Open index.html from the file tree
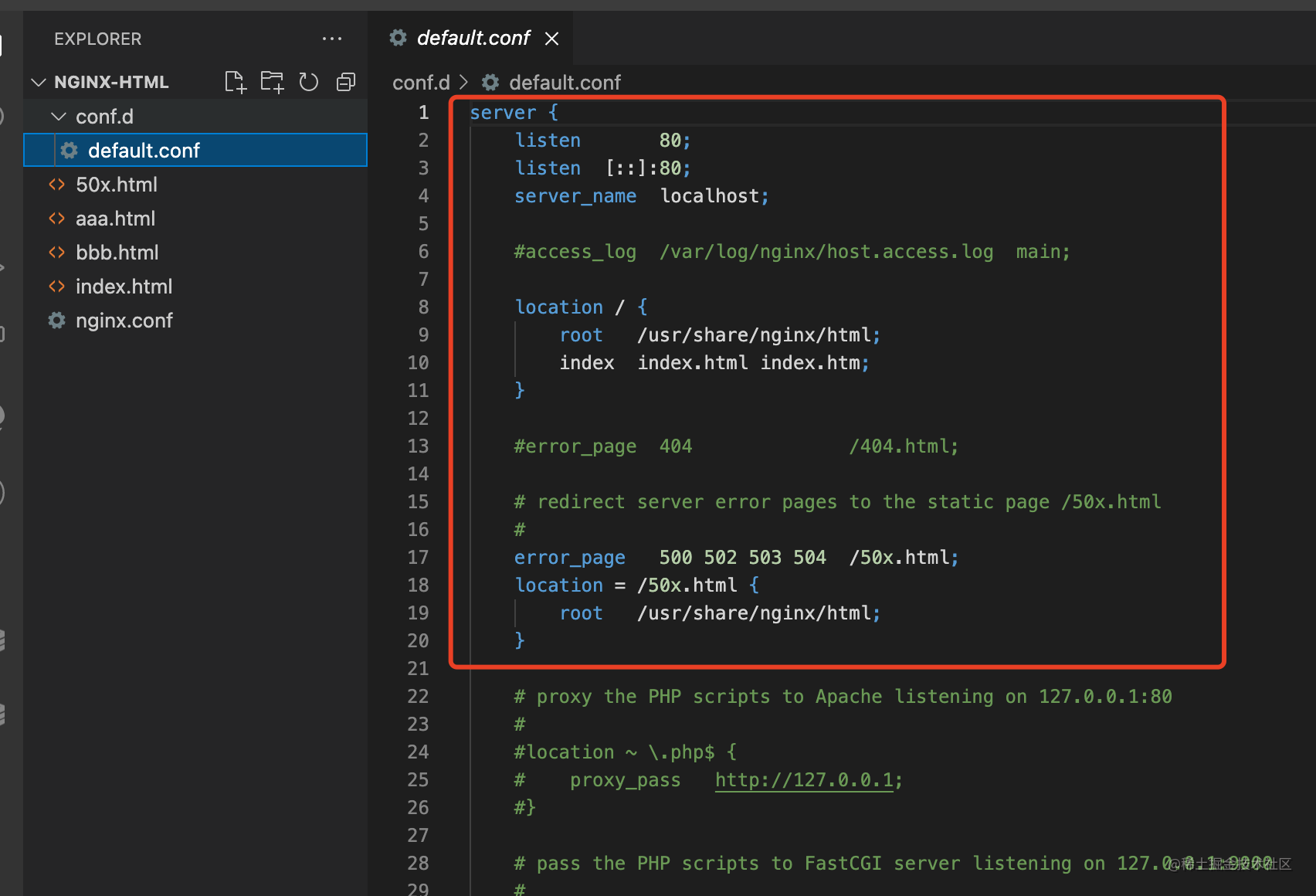The width and height of the screenshot is (1316, 896). click(124, 287)
